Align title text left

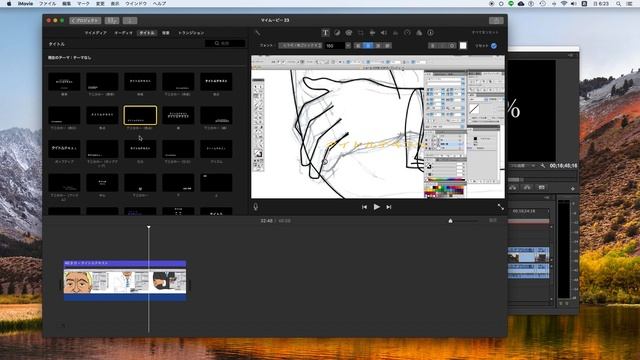tap(358, 46)
